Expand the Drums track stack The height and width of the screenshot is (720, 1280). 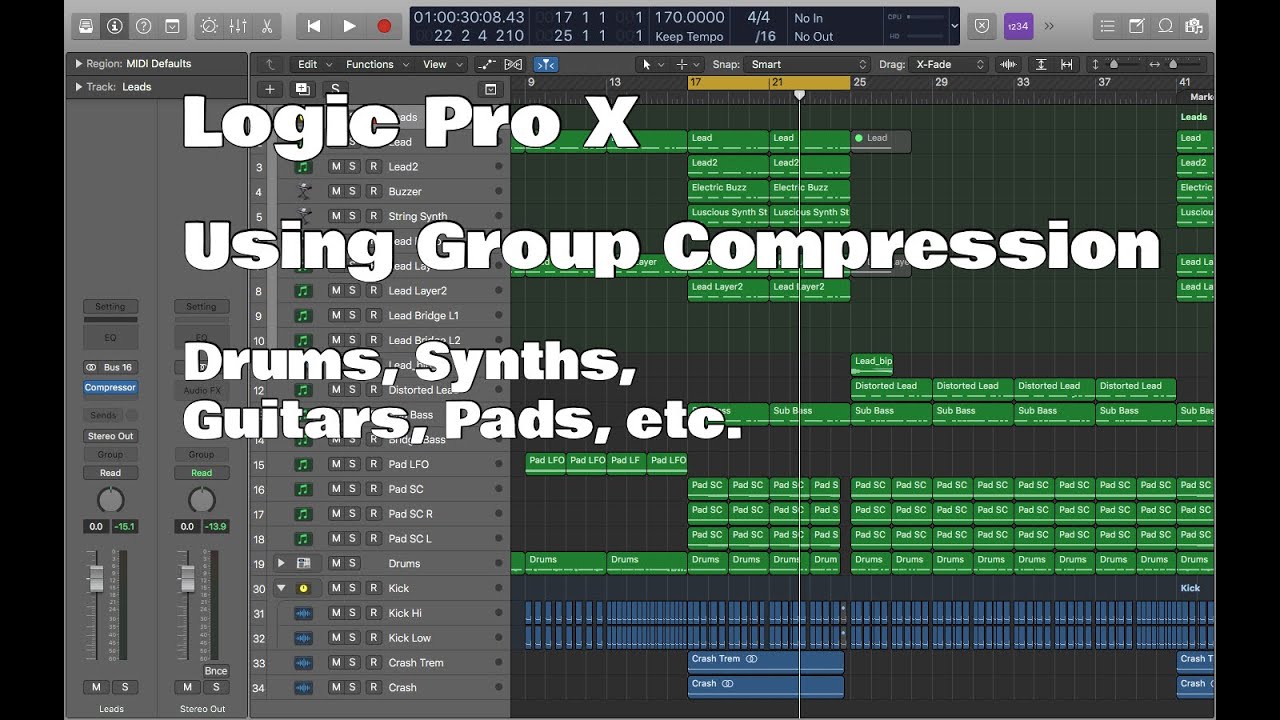coord(281,564)
